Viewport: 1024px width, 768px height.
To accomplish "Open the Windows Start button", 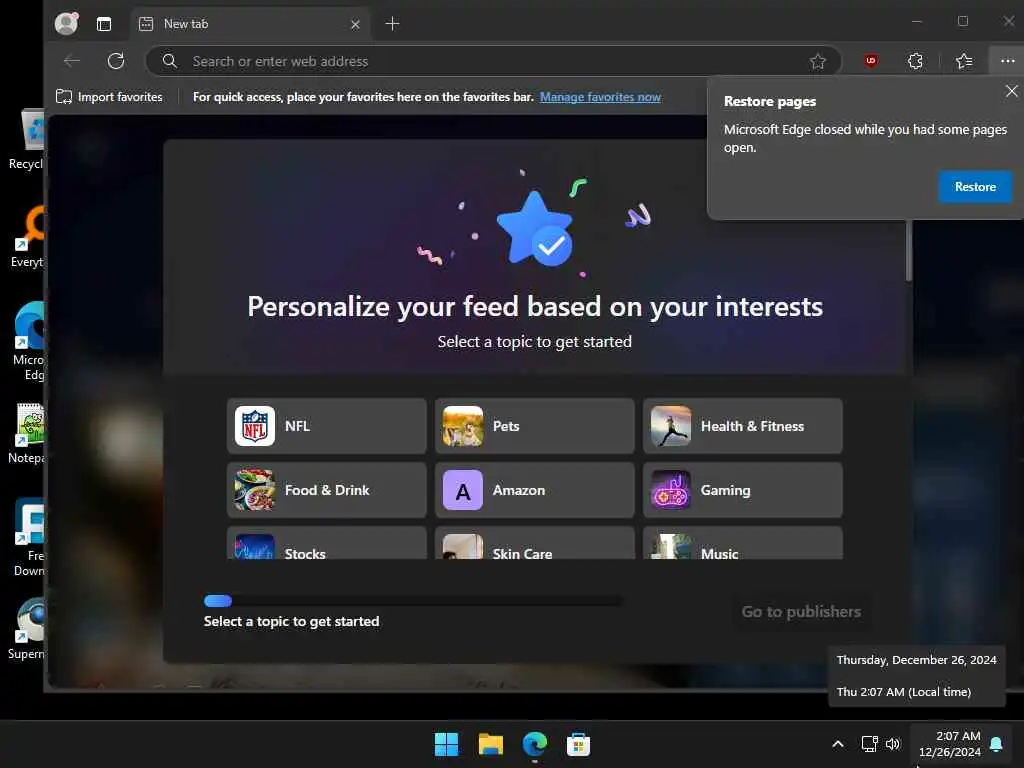I will click(446, 744).
